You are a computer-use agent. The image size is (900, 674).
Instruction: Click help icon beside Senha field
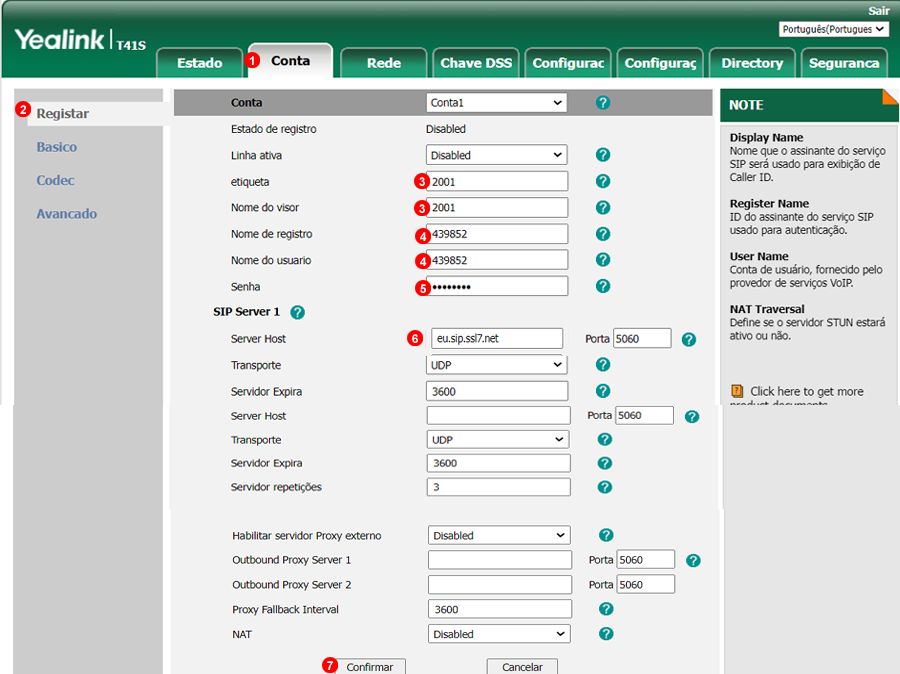pos(602,286)
